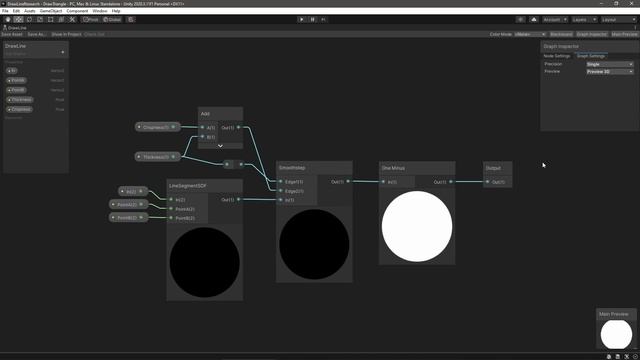Start Play mode
The width and height of the screenshot is (640, 360).
(x=302, y=20)
